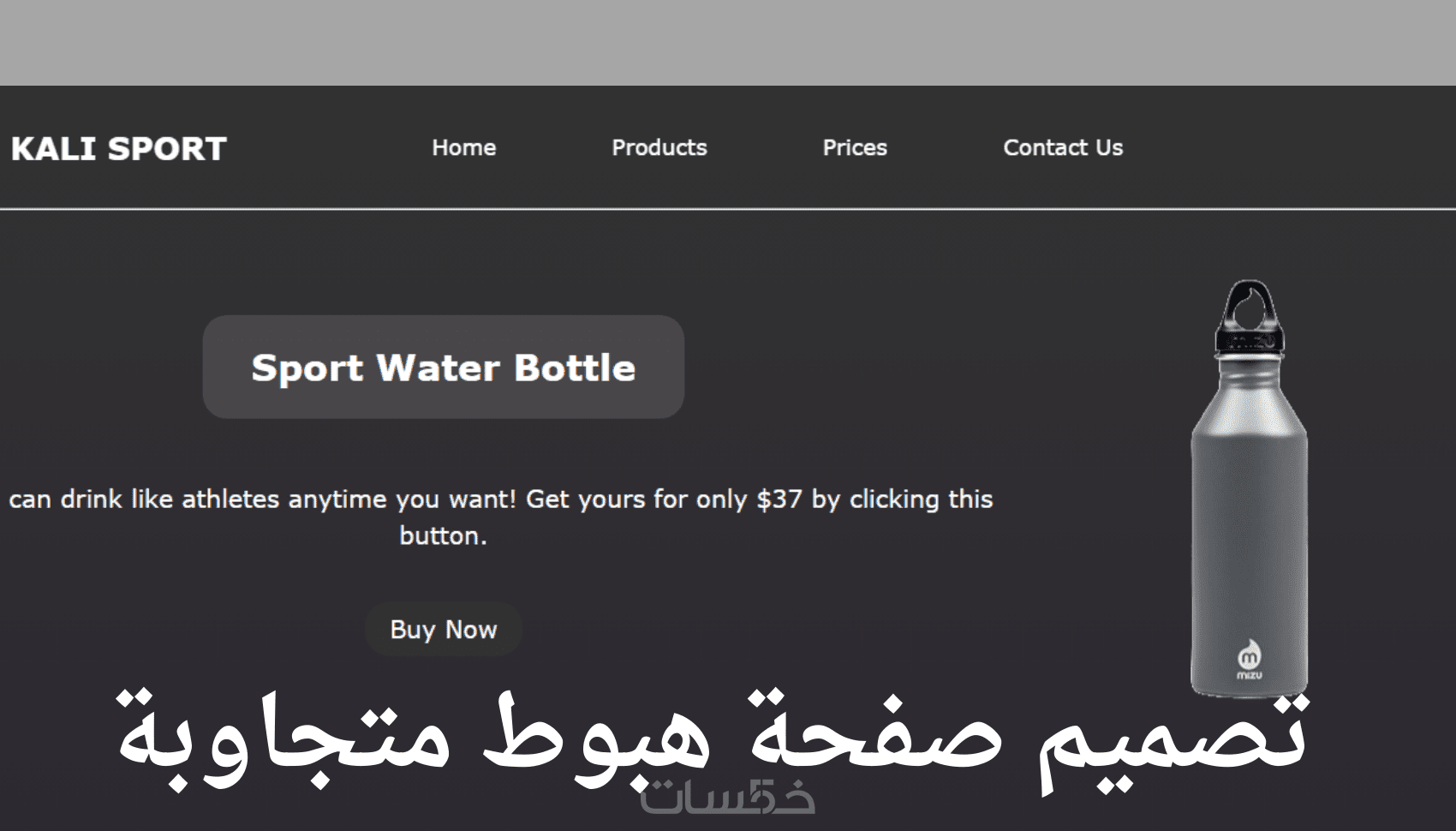Click the light gray banner at top
This screenshot has width=1456, height=831.
tap(728, 43)
